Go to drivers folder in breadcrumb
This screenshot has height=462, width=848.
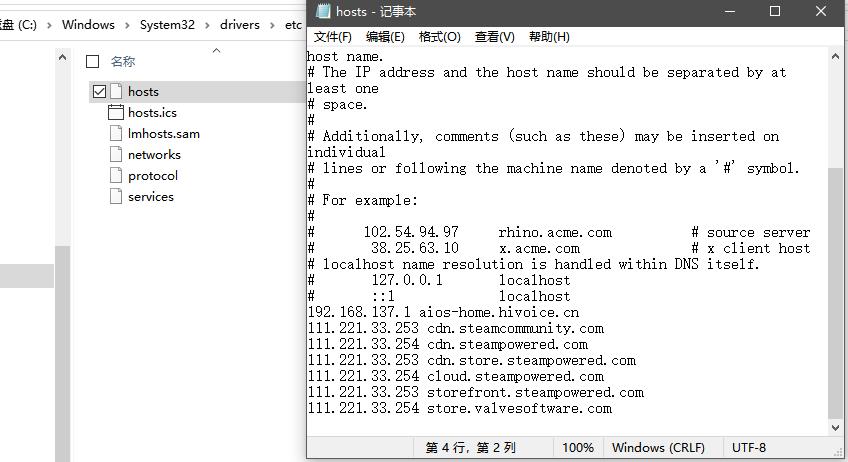[x=240, y=25]
